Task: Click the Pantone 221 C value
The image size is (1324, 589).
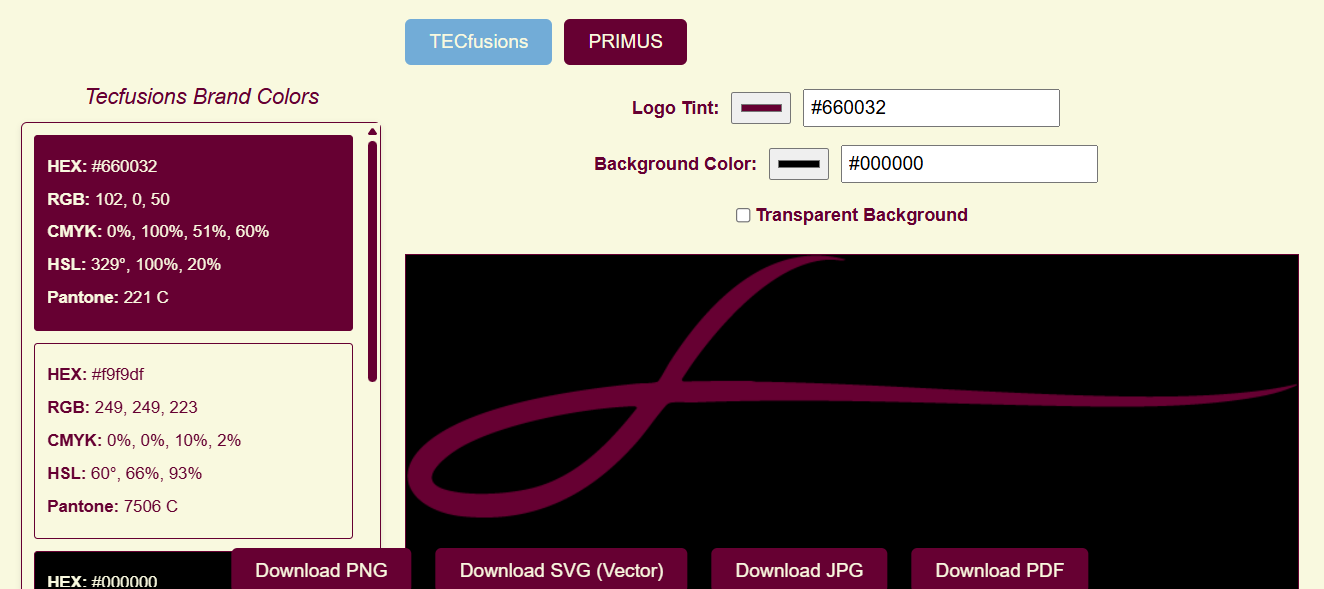Action: tap(146, 297)
